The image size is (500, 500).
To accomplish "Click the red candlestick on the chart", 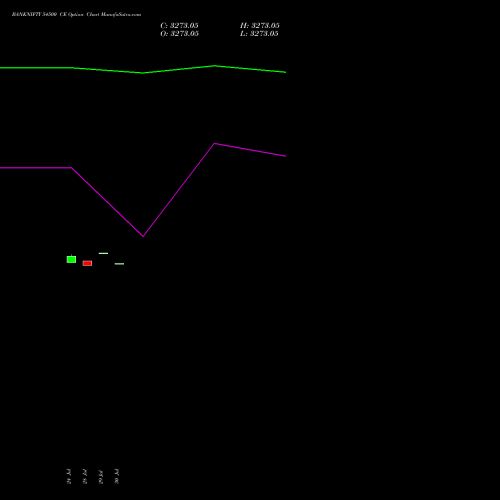I will (87, 263).
